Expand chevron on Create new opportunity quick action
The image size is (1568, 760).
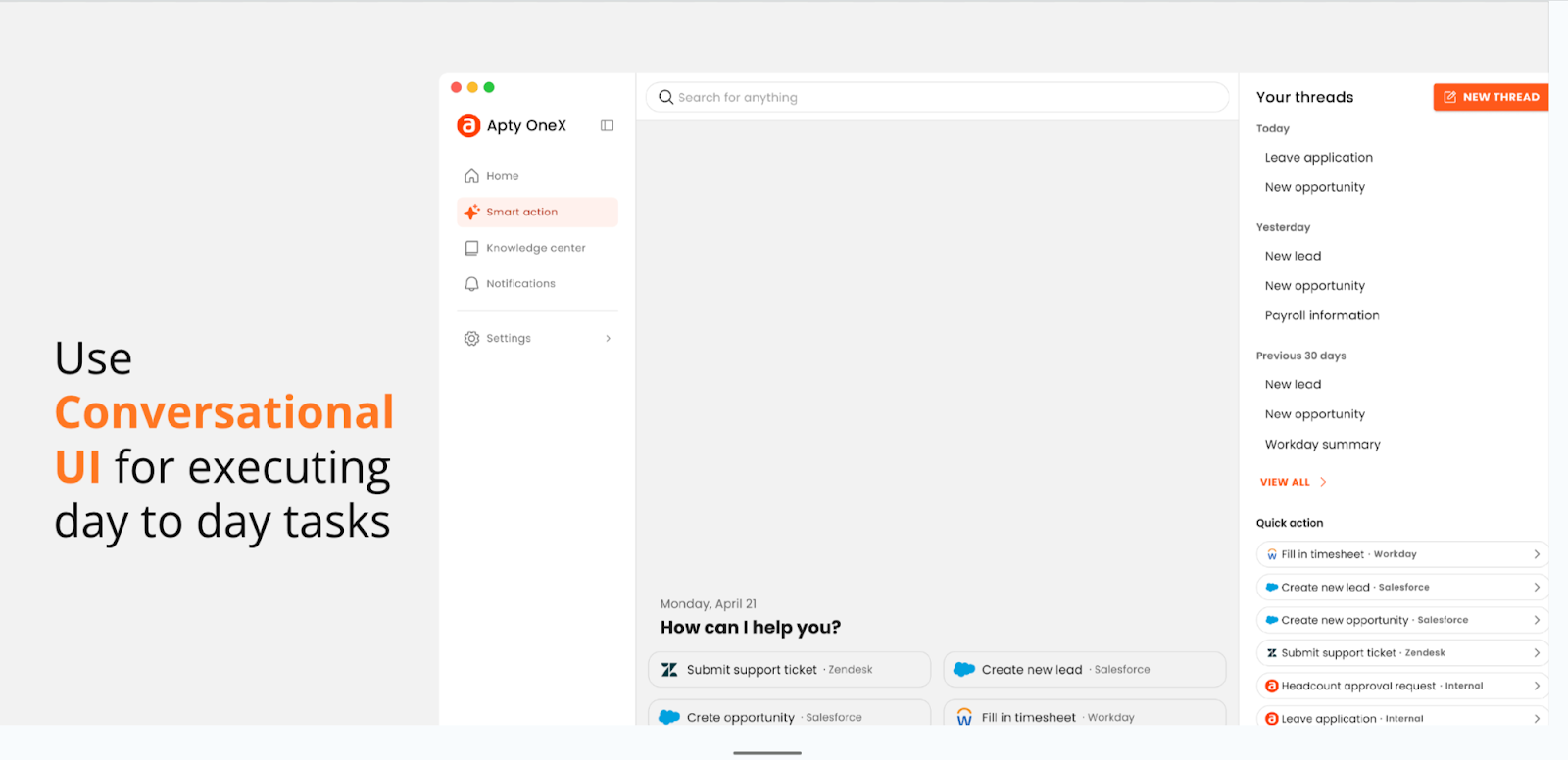1537,620
